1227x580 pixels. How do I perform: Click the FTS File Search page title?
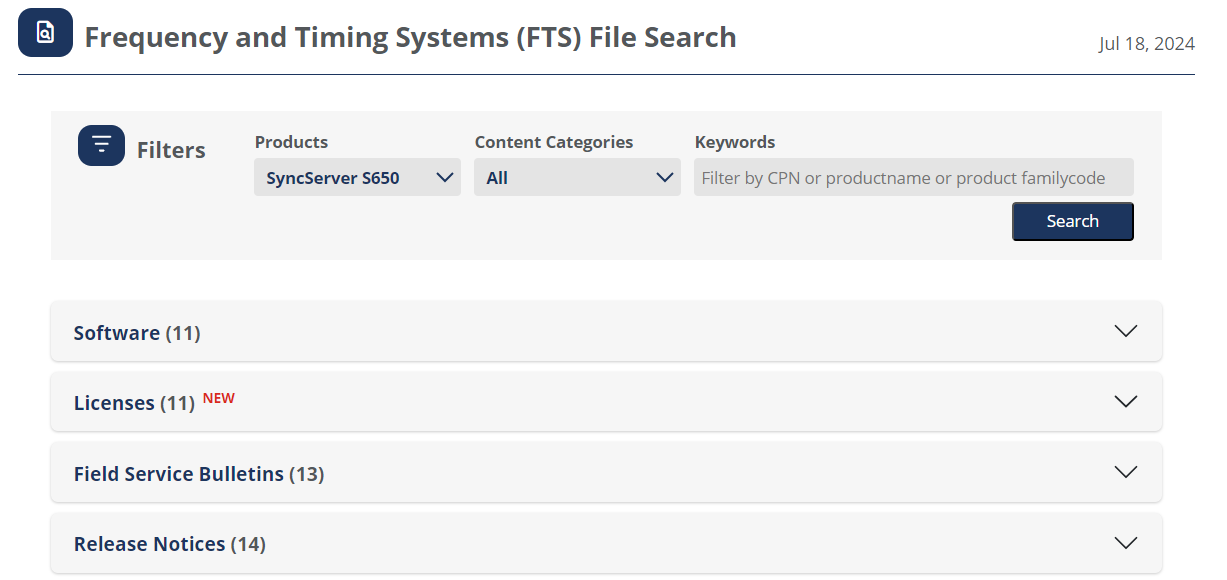(x=410, y=38)
